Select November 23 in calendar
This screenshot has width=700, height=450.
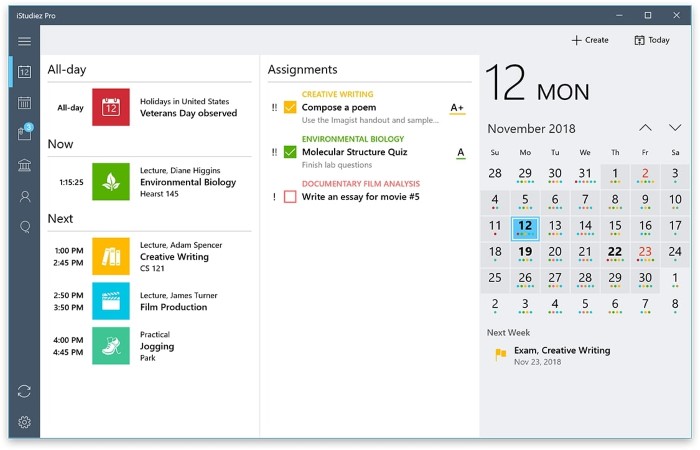[645, 254]
